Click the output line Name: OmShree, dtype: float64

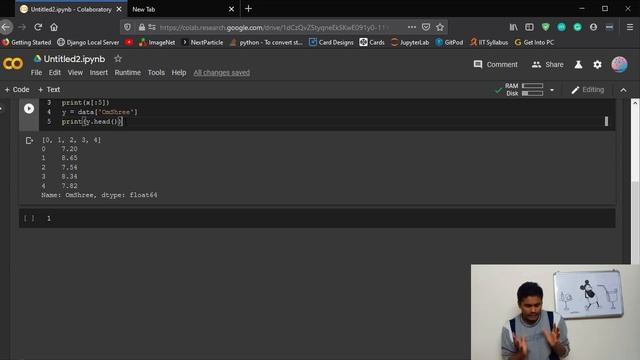(x=99, y=195)
